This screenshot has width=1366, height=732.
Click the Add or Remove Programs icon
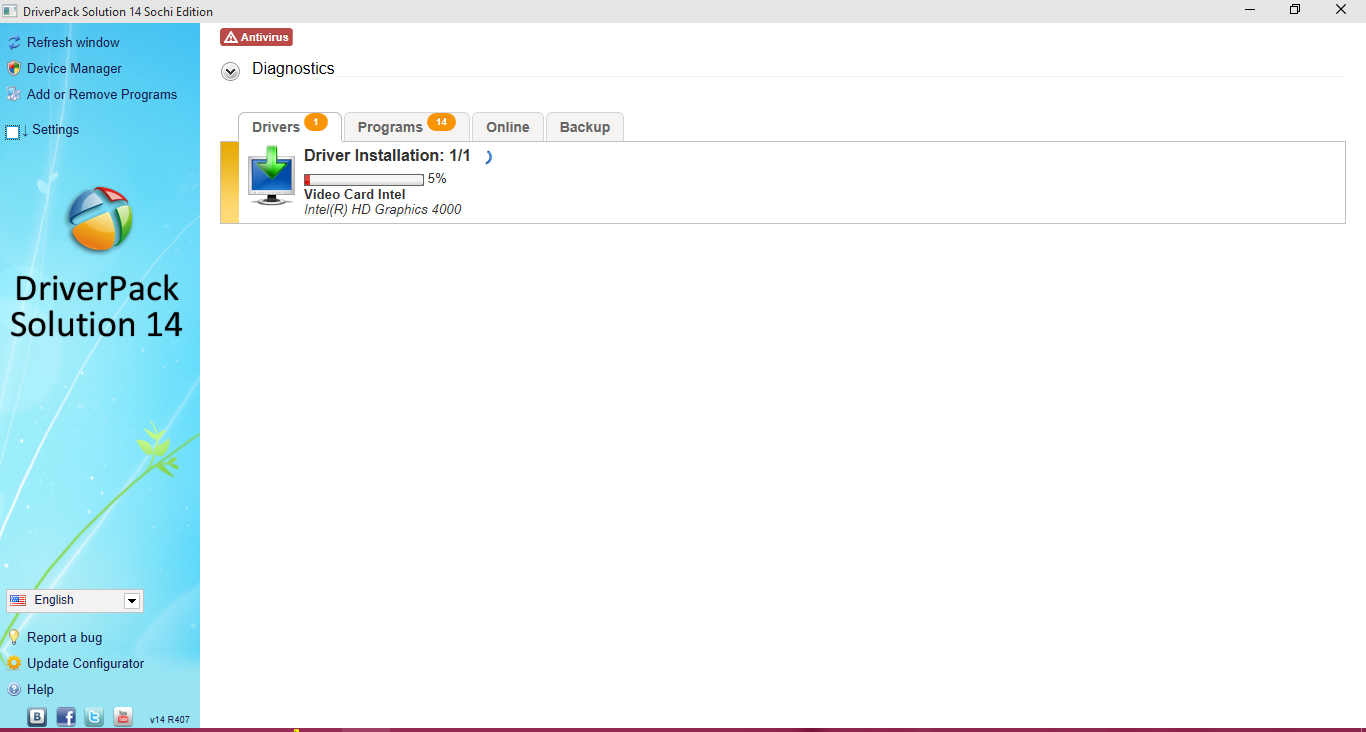click(x=14, y=95)
